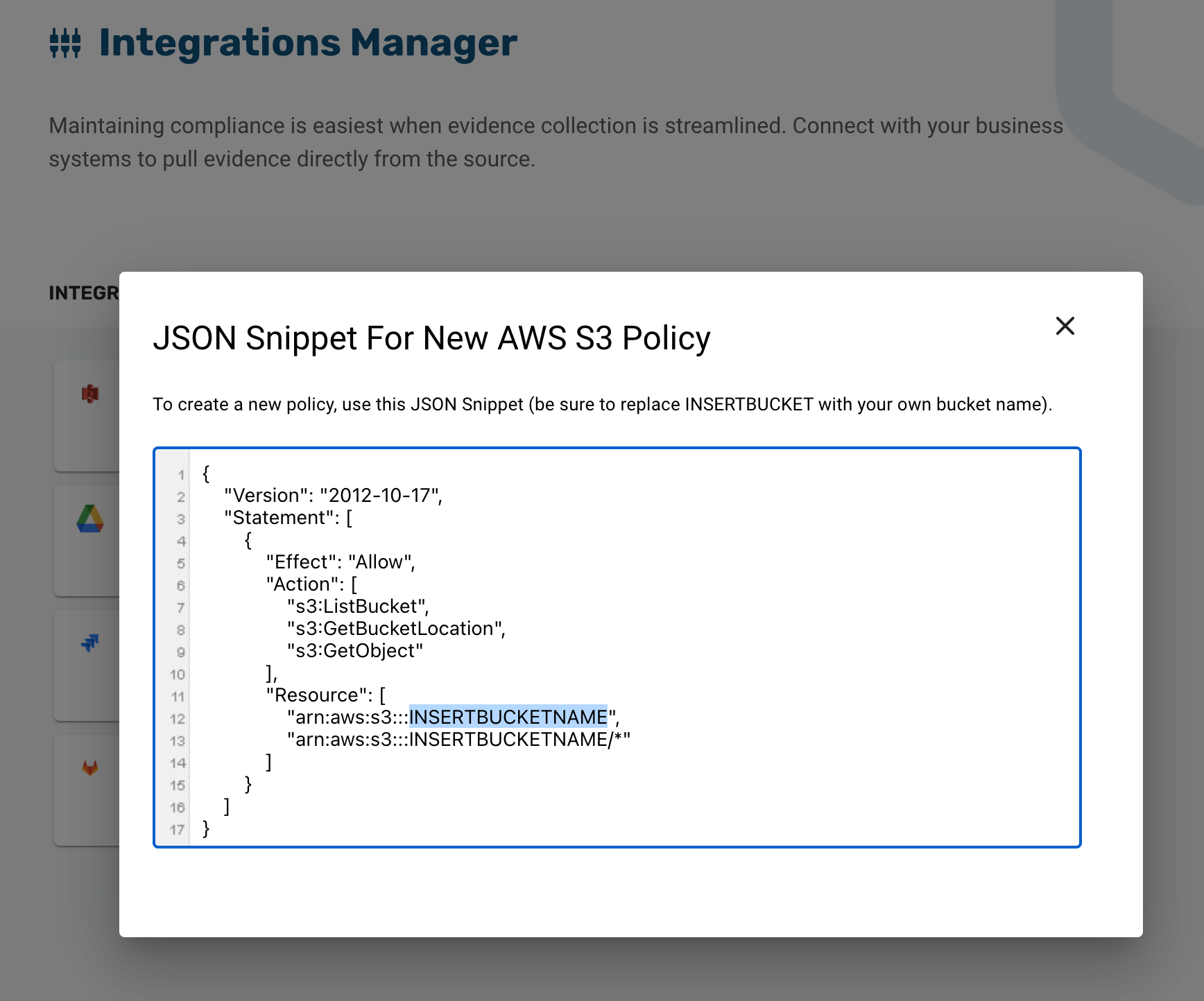Click the Google Drive integration icon
The width and height of the screenshot is (1204, 1001).
tap(90, 519)
